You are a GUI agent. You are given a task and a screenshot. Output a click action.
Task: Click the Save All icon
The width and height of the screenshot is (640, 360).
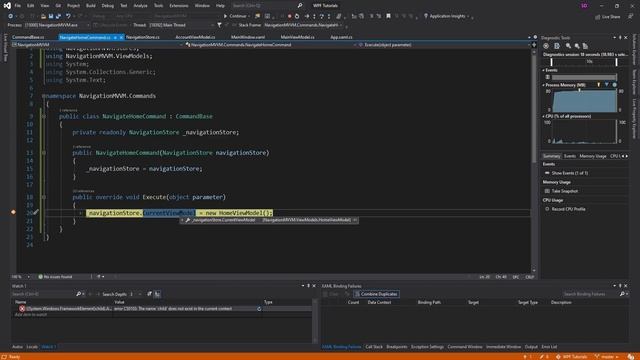click(x=58, y=16)
